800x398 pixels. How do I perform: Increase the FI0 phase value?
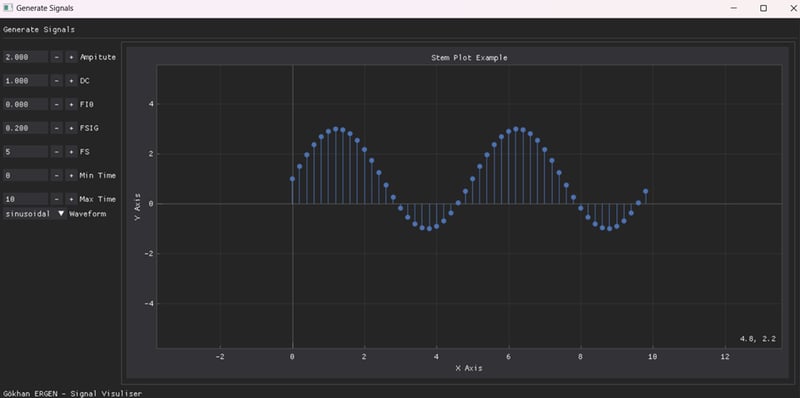pyautogui.click(x=71, y=105)
